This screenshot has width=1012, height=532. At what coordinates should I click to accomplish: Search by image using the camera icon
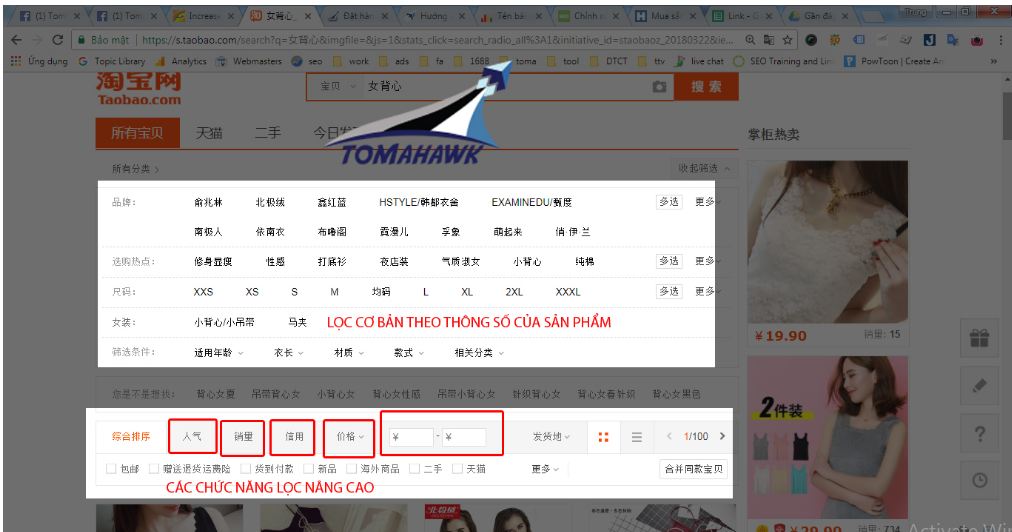pos(659,87)
